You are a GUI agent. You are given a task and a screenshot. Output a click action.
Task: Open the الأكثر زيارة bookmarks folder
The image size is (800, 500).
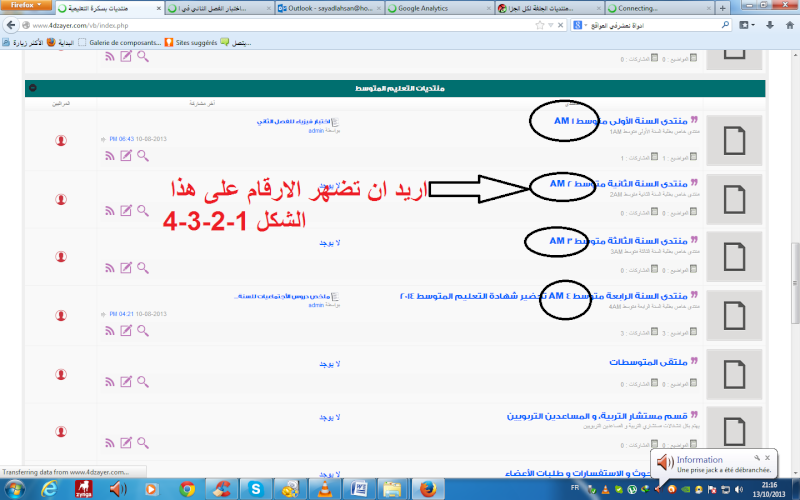tap(23, 43)
